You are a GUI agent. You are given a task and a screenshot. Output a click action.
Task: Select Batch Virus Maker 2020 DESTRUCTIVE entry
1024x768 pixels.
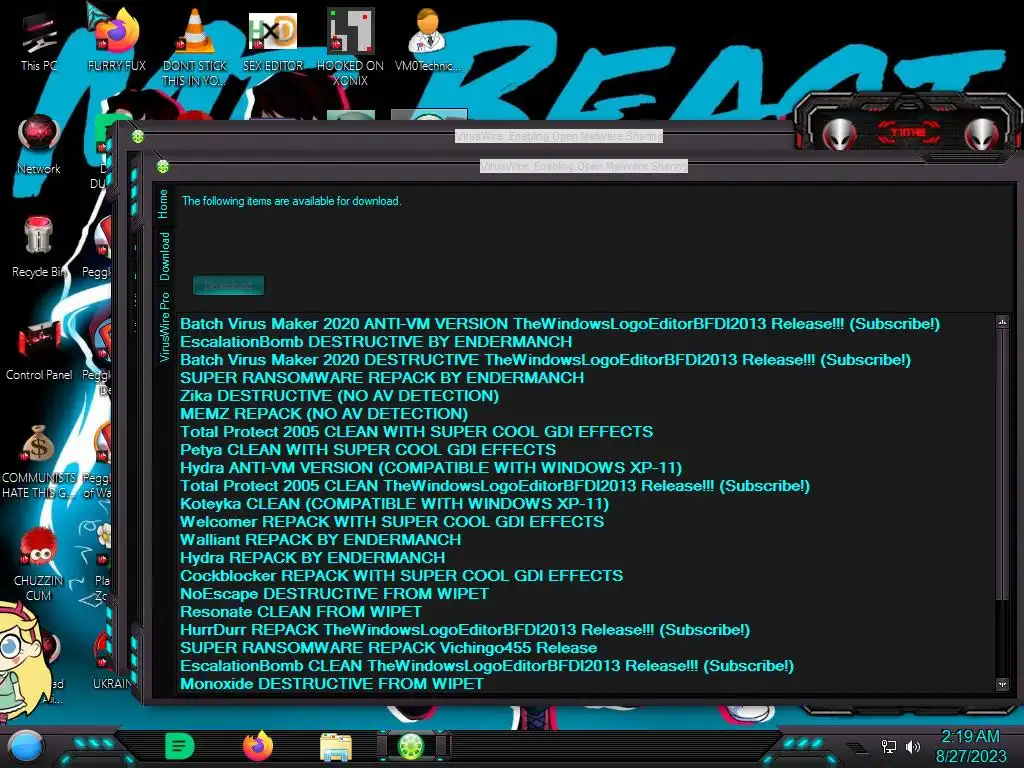pos(545,360)
